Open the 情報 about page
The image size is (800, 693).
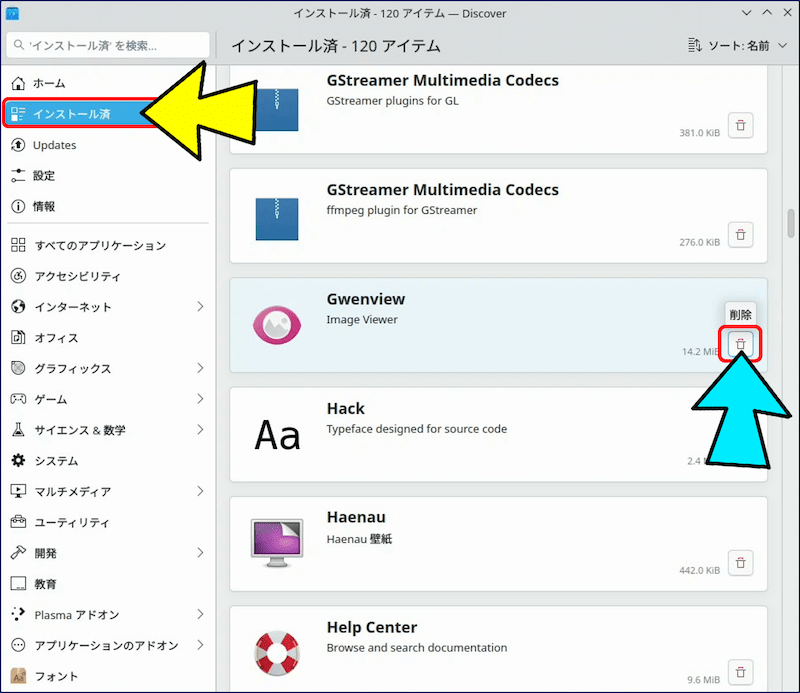[x=44, y=207]
